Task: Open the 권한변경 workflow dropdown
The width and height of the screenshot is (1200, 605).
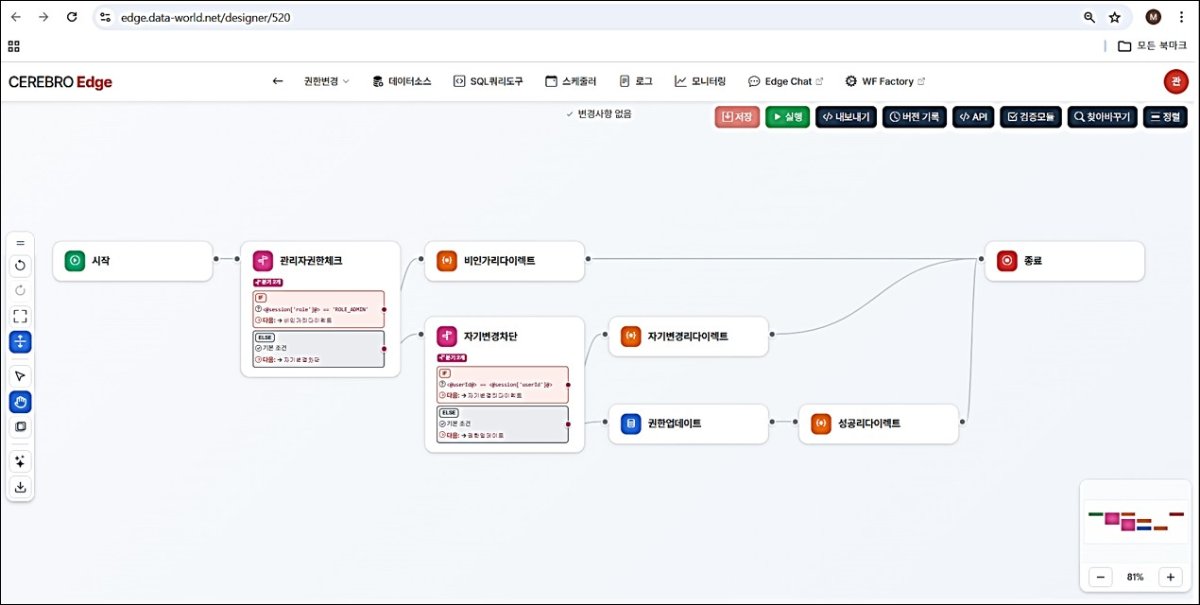Action: click(326, 82)
